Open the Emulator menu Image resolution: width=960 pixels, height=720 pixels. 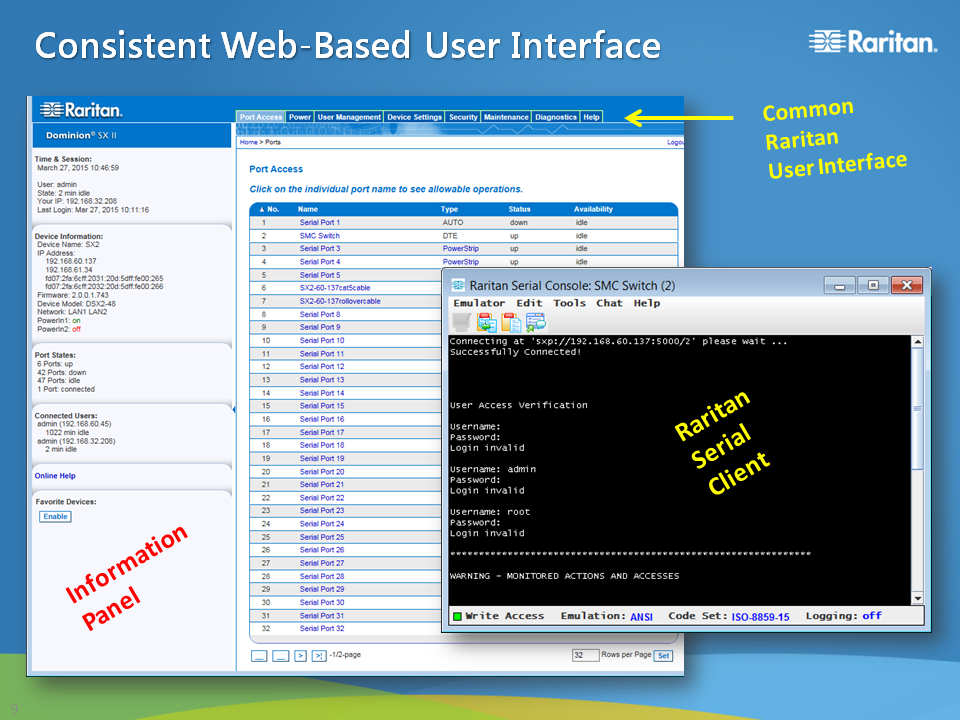click(479, 303)
